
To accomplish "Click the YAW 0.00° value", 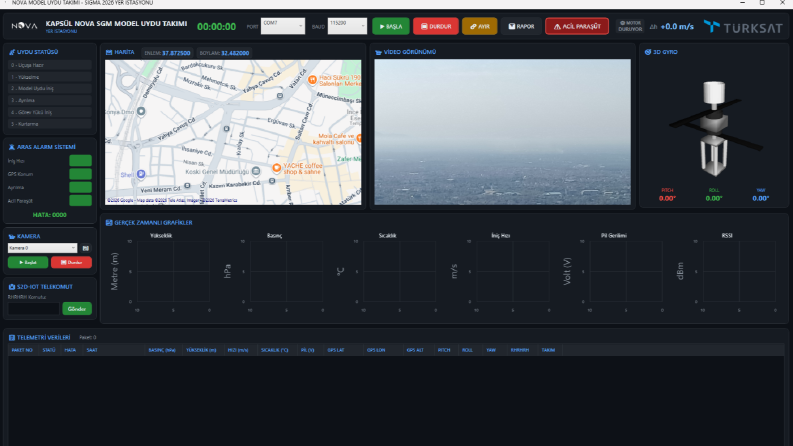I will [x=761, y=198].
